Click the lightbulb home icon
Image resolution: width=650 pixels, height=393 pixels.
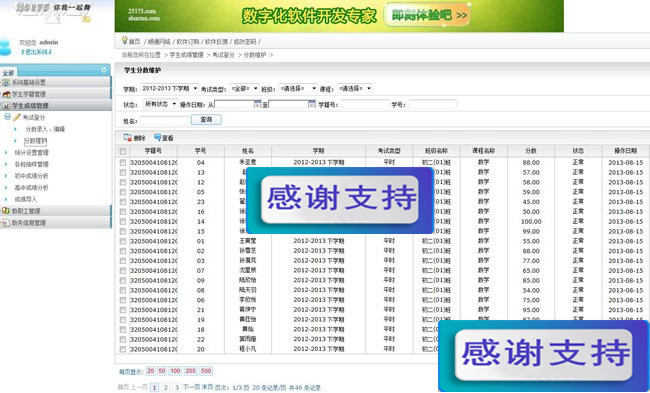point(124,40)
